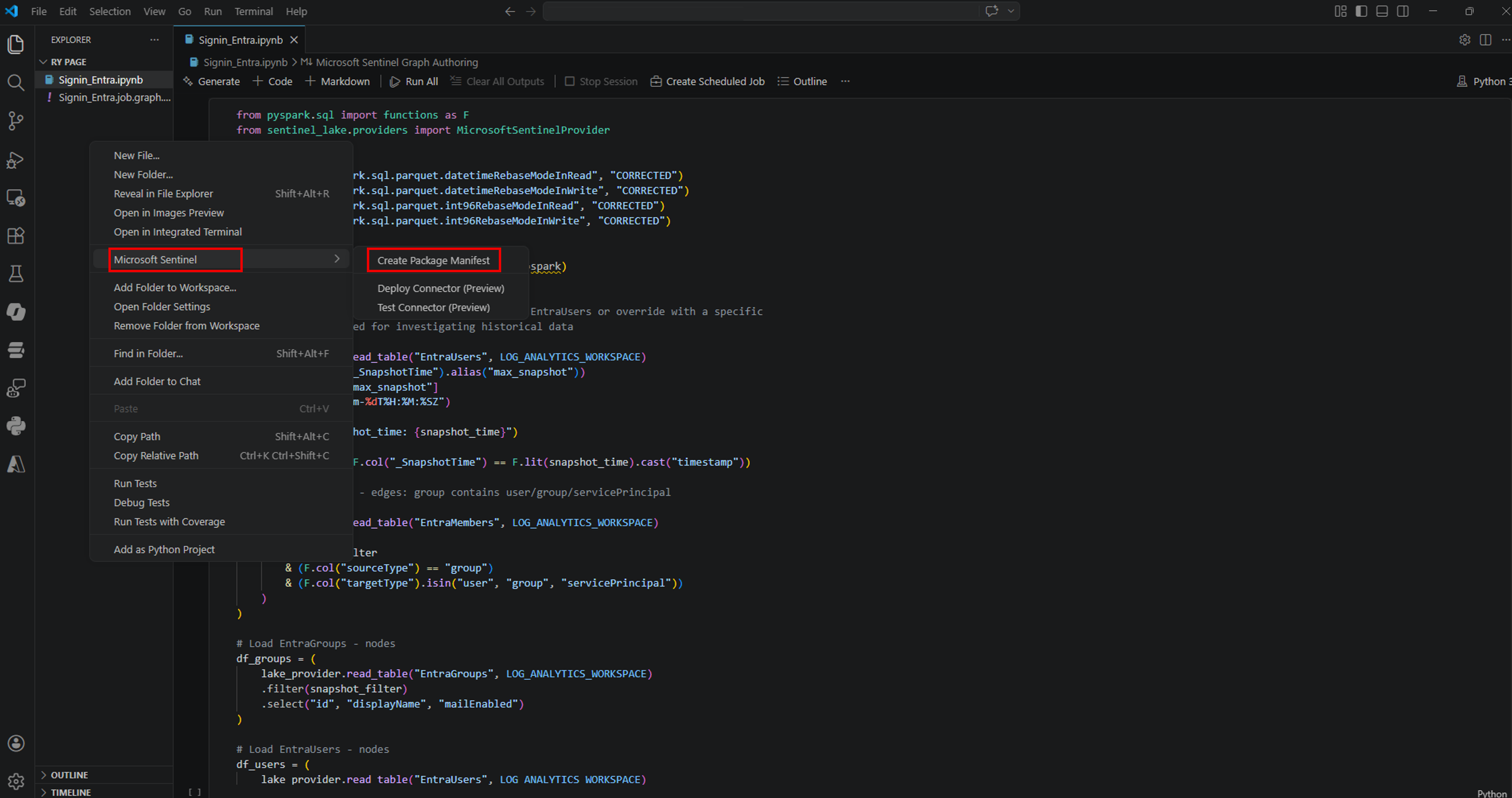Toggle the primary side bar visibility

[x=1361, y=11]
